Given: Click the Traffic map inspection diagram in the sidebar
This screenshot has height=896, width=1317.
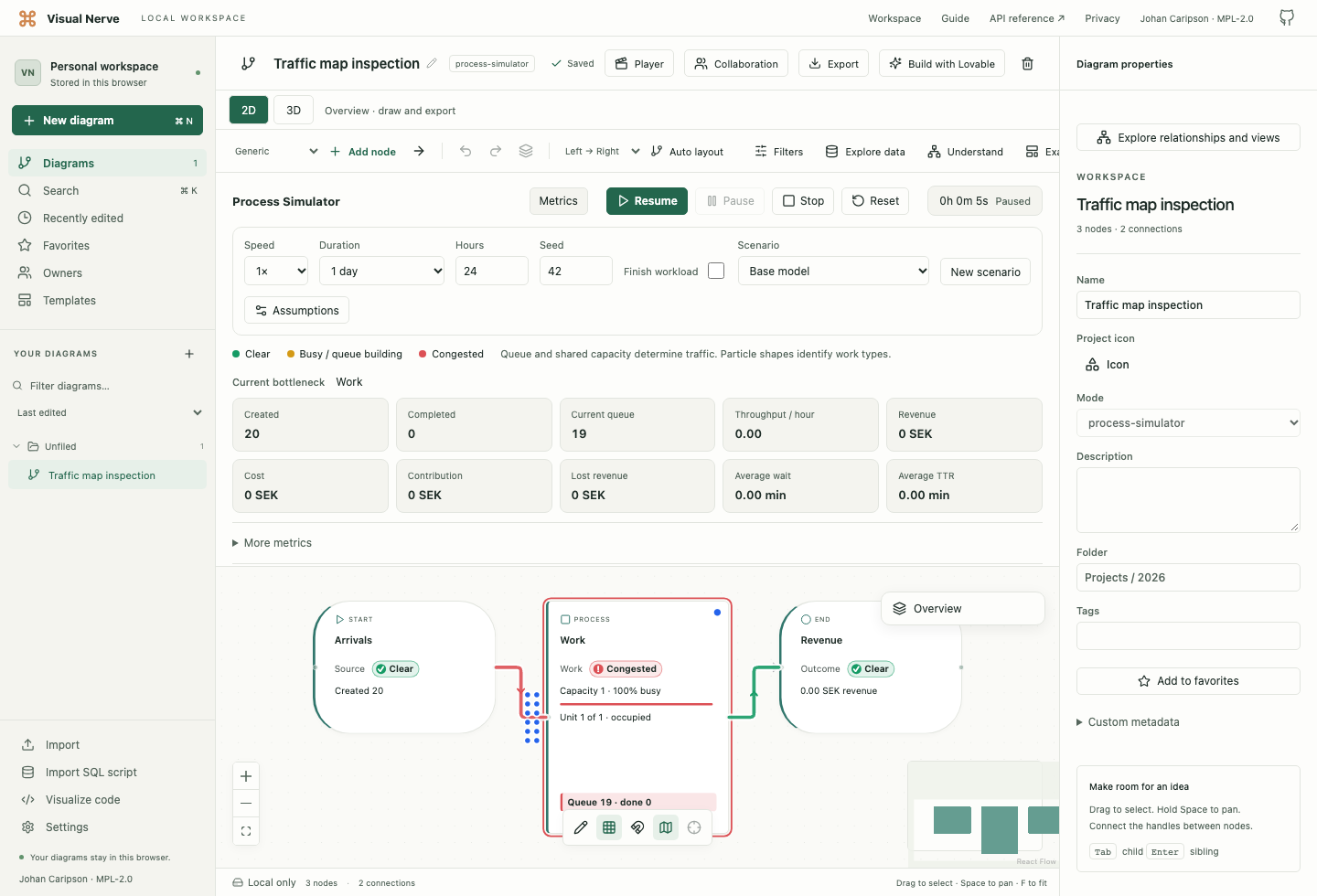Looking at the screenshot, I should [x=108, y=475].
